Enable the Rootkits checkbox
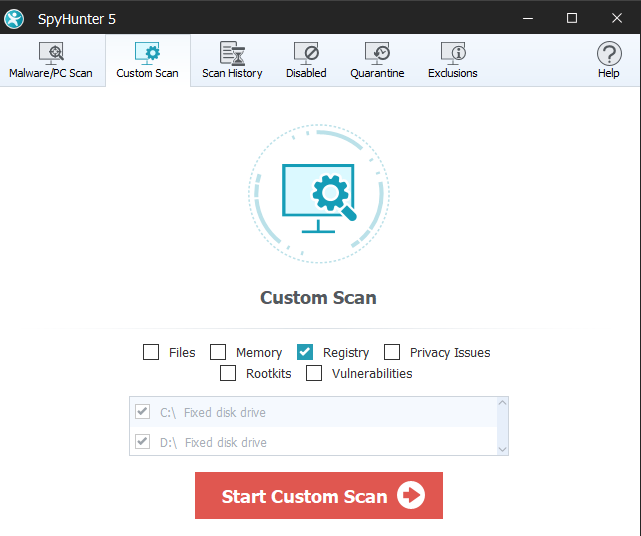Viewport: 641px width, 536px height. [x=228, y=373]
